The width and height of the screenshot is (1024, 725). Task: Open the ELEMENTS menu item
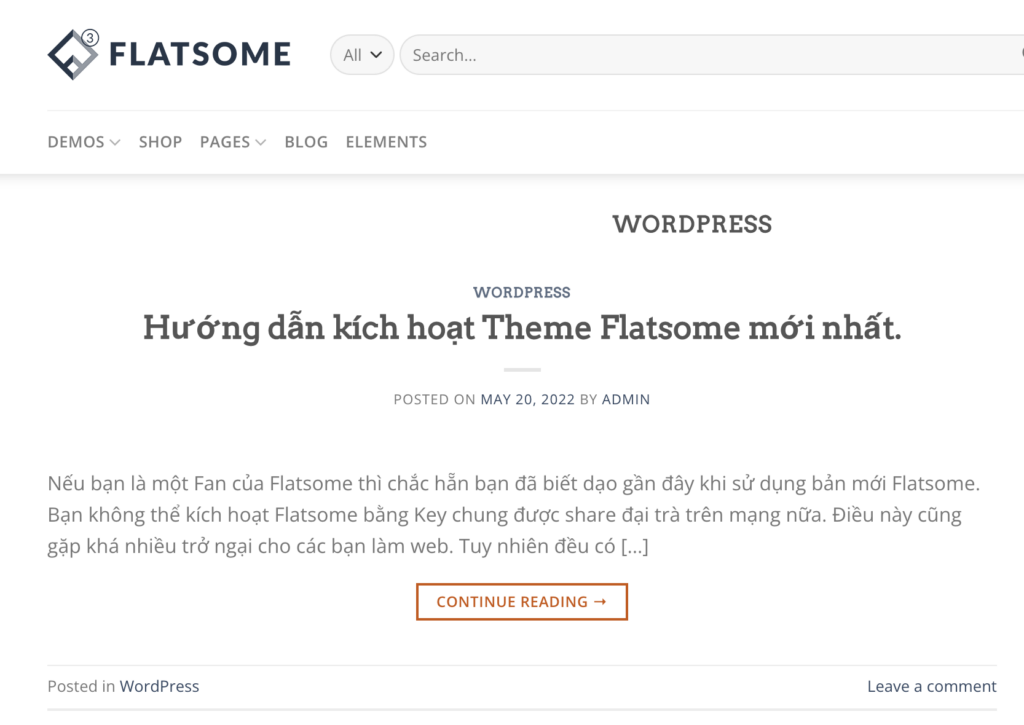click(x=386, y=142)
